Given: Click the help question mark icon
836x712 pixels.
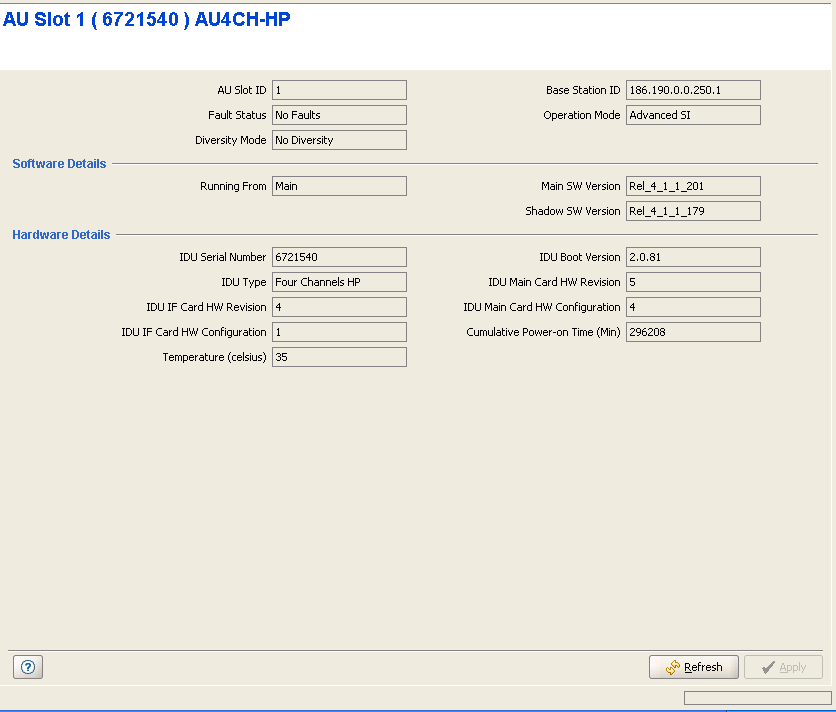Looking at the screenshot, I should (x=27, y=667).
